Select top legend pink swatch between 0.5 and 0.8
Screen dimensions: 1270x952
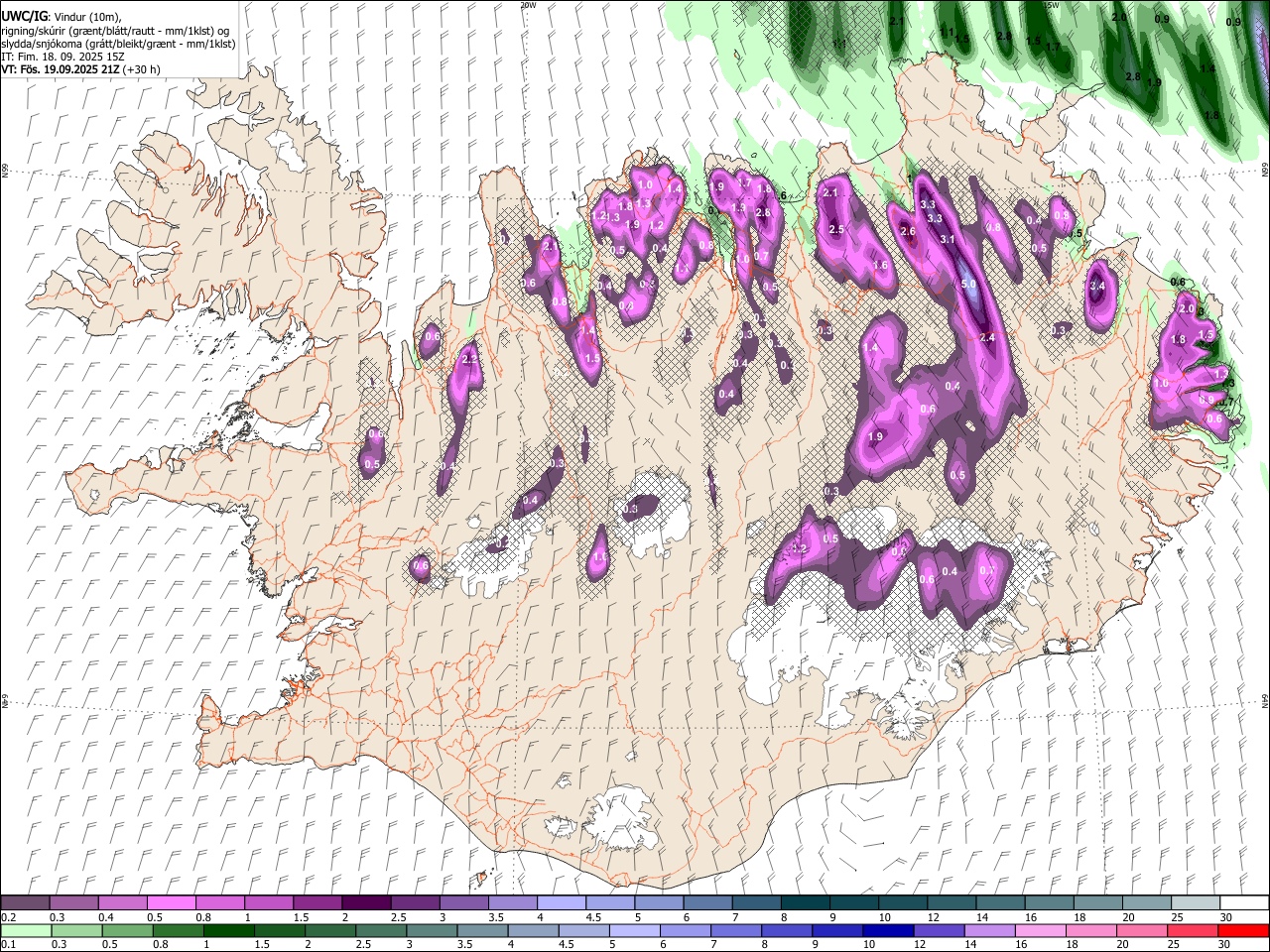tap(171, 903)
